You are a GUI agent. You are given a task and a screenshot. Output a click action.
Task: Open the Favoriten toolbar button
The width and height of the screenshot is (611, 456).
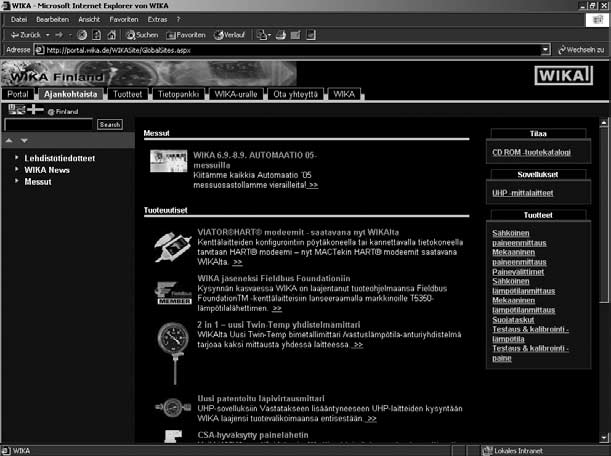pos(186,35)
